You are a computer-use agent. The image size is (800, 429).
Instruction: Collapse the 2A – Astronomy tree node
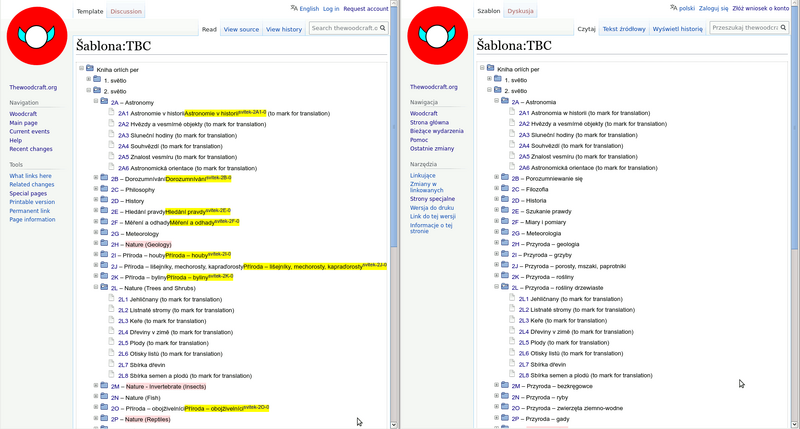pos(95,101)
